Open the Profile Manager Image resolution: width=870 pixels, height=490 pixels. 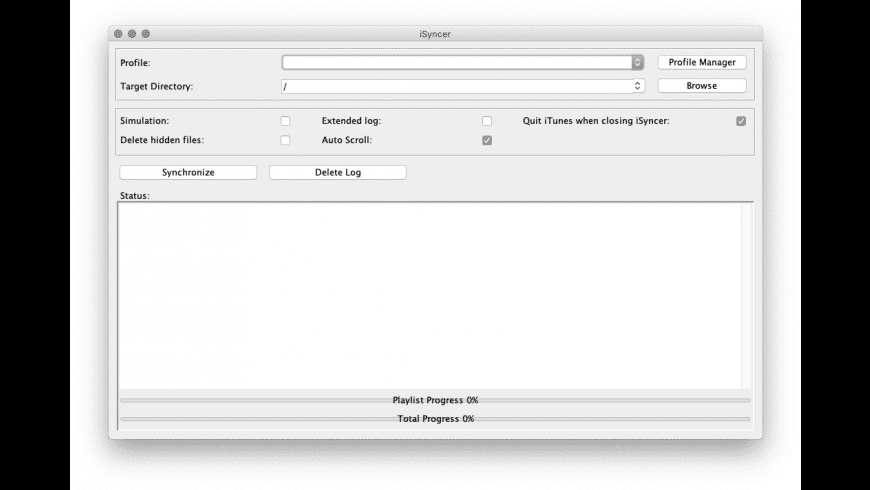click(x=702, y=62)
